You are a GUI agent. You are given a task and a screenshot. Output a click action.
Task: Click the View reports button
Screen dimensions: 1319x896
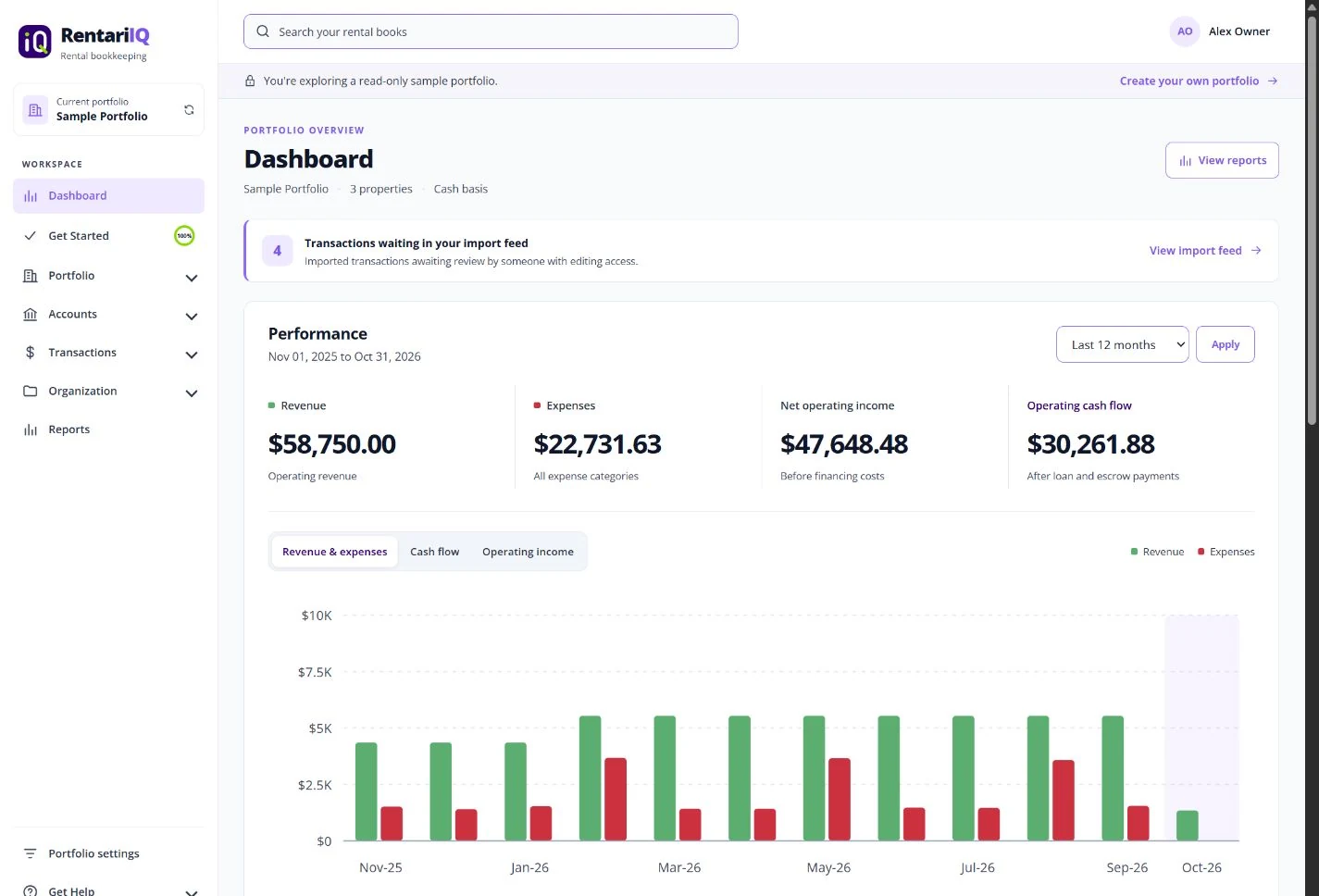(x=1222, y=160)
